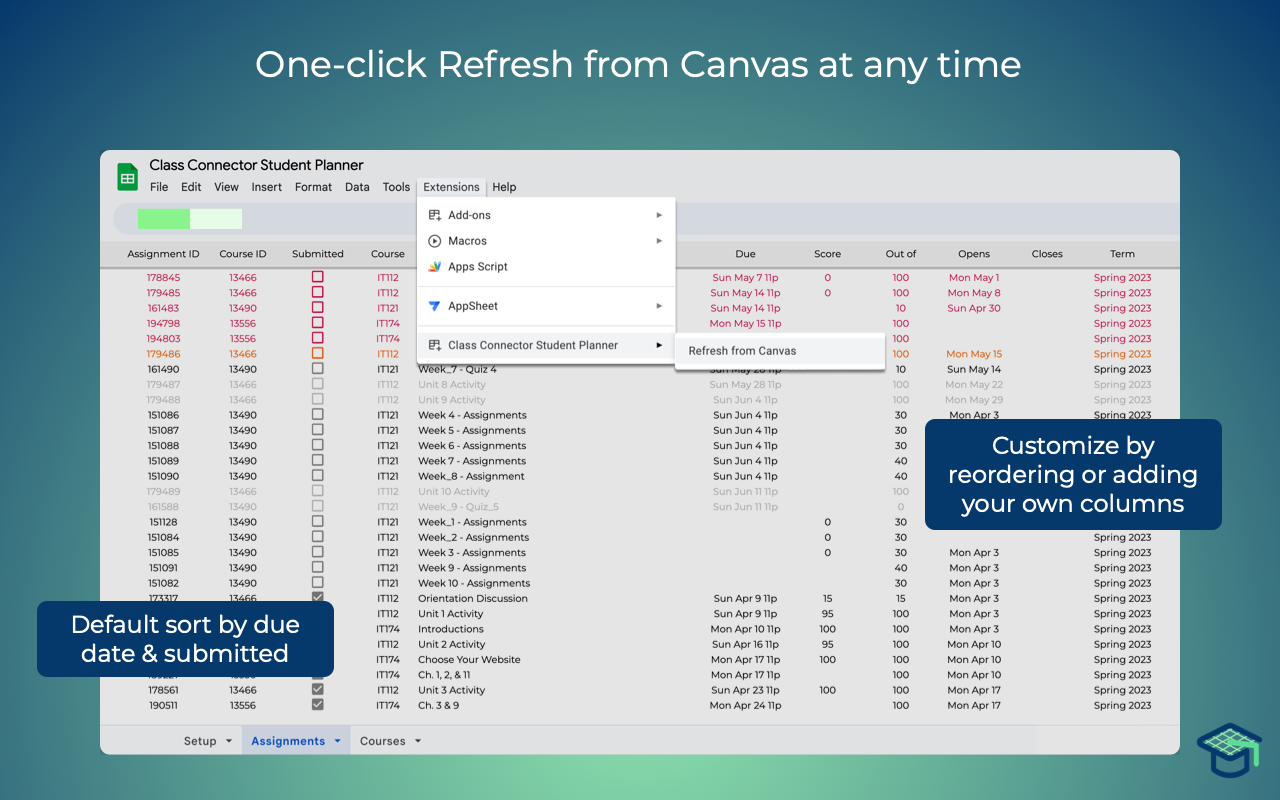Click the document title Class Connector Student Planner

257,165
